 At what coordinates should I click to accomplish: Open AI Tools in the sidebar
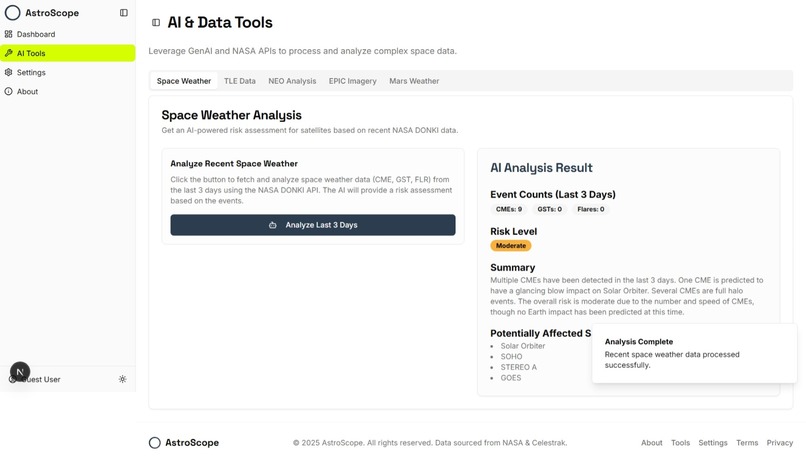tap(68, 53)
